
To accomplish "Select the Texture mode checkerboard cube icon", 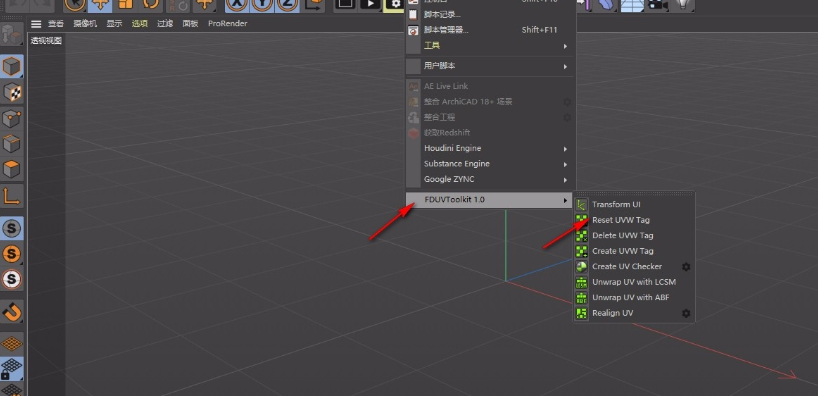I will [11, 92].
